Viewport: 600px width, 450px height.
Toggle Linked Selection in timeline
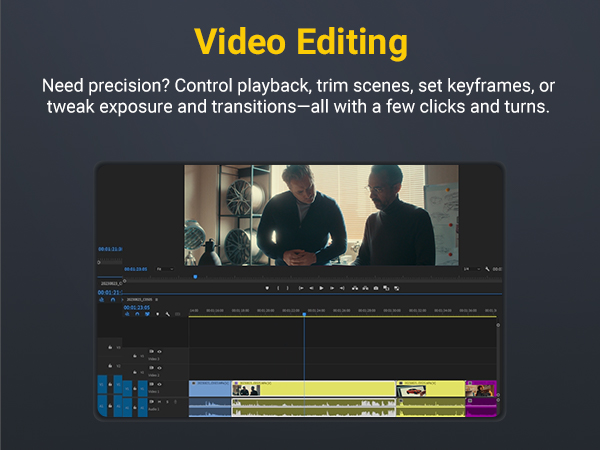(x=147, y=314)
